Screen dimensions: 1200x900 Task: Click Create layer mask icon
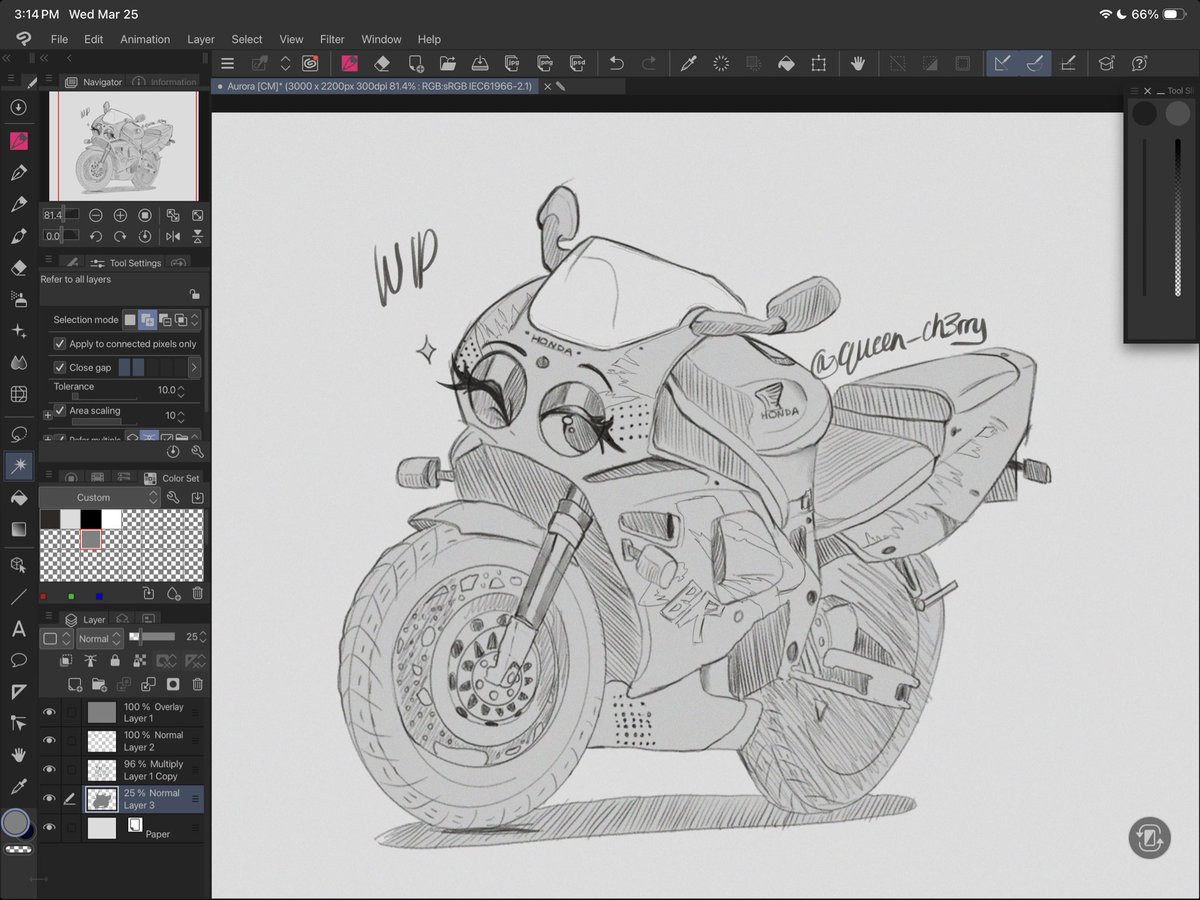point(172,685)
